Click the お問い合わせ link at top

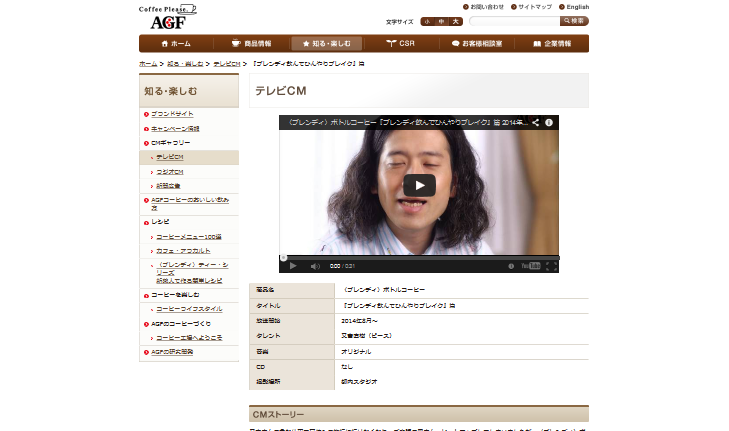click(x=483, y=7)
